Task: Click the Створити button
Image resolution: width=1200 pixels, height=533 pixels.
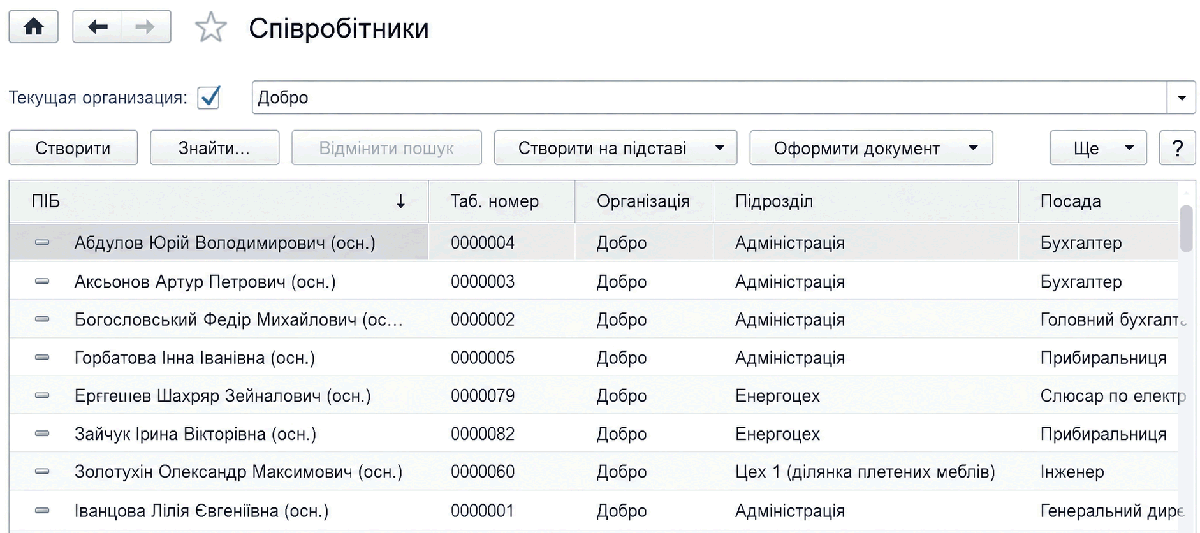Action: (x=73, y=148)
